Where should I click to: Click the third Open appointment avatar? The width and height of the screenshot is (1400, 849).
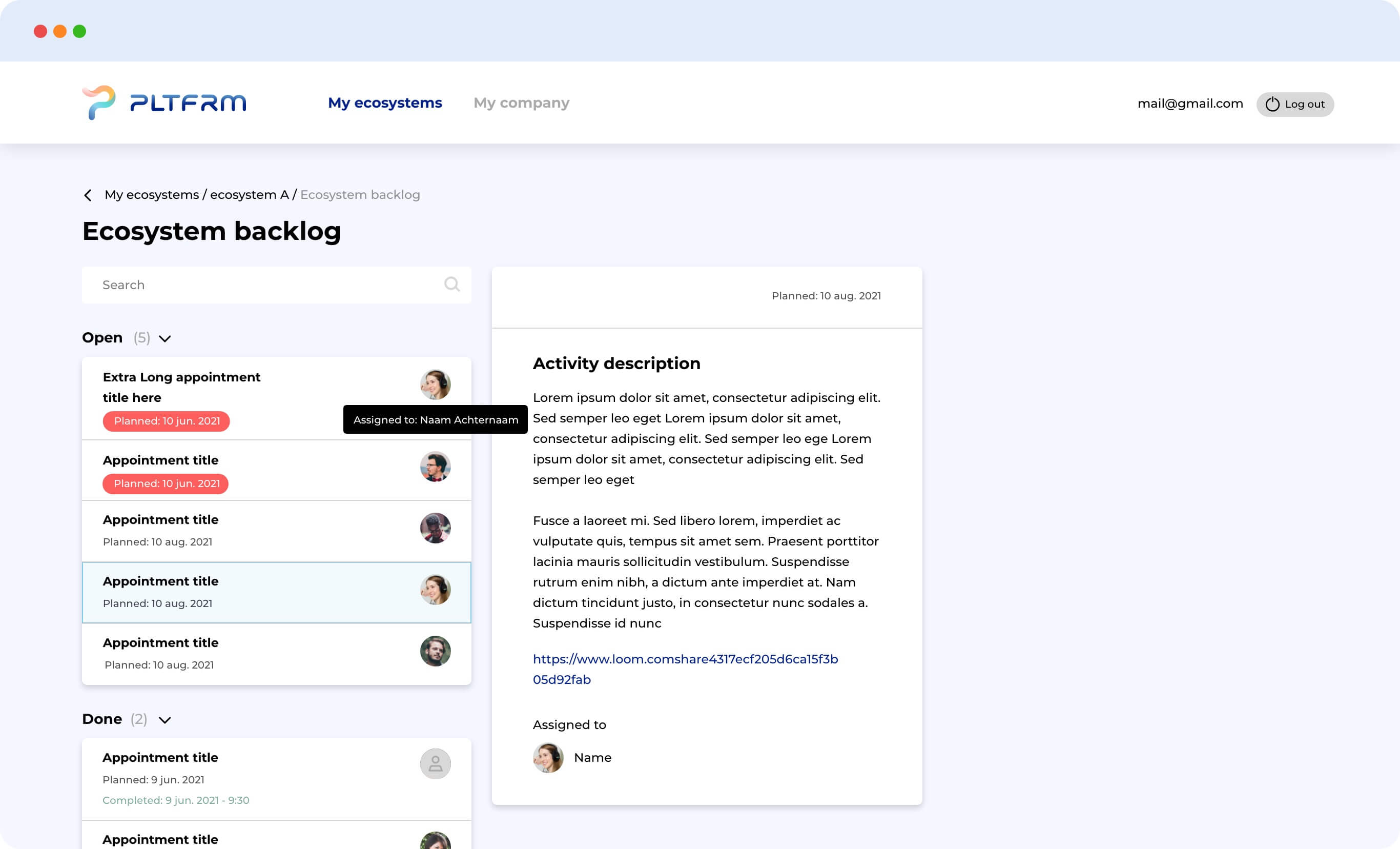[x=435, y=528]
